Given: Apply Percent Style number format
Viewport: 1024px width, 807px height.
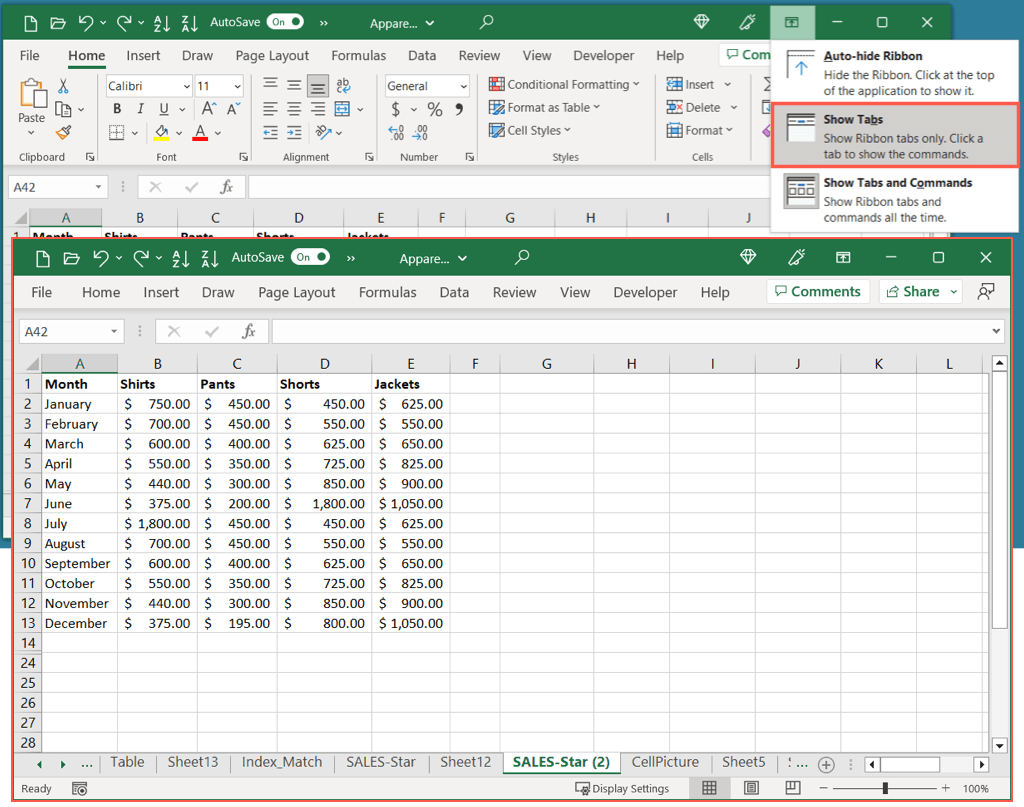Looking at the screenshot, I should tap(435, 109).
